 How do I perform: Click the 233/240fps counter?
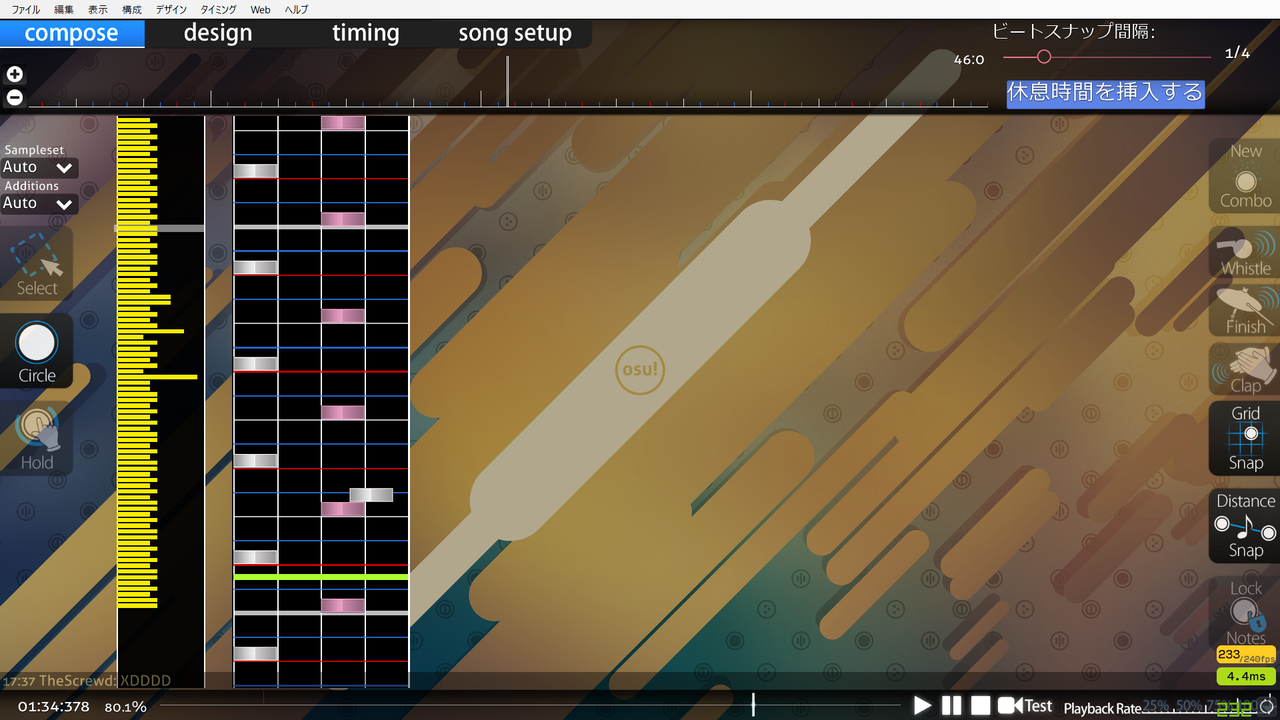pyautogui.click(x=1245, y=655)
